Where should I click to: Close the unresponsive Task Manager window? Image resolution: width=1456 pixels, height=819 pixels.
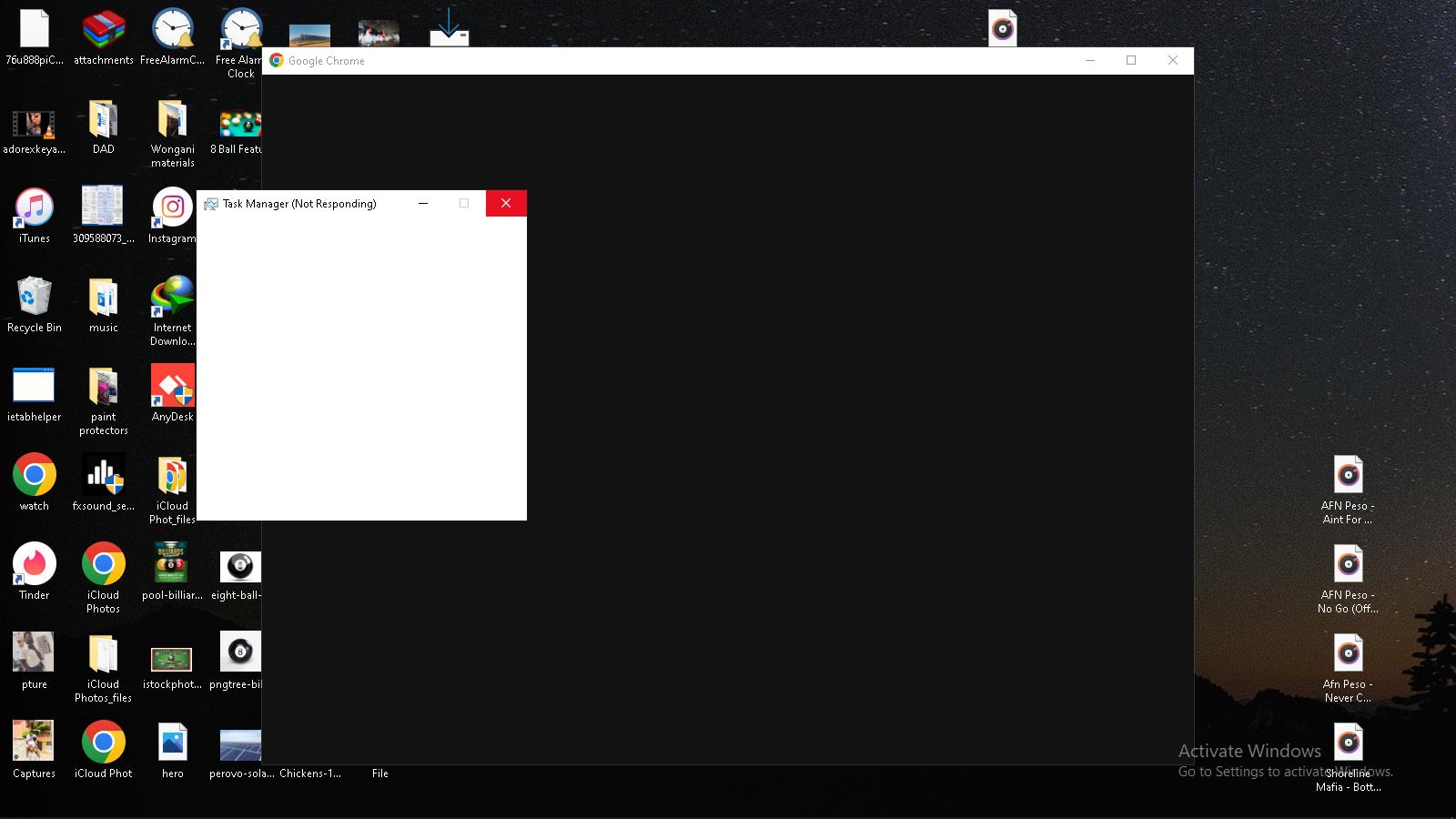pyautogui.click(x=506, y=203)
